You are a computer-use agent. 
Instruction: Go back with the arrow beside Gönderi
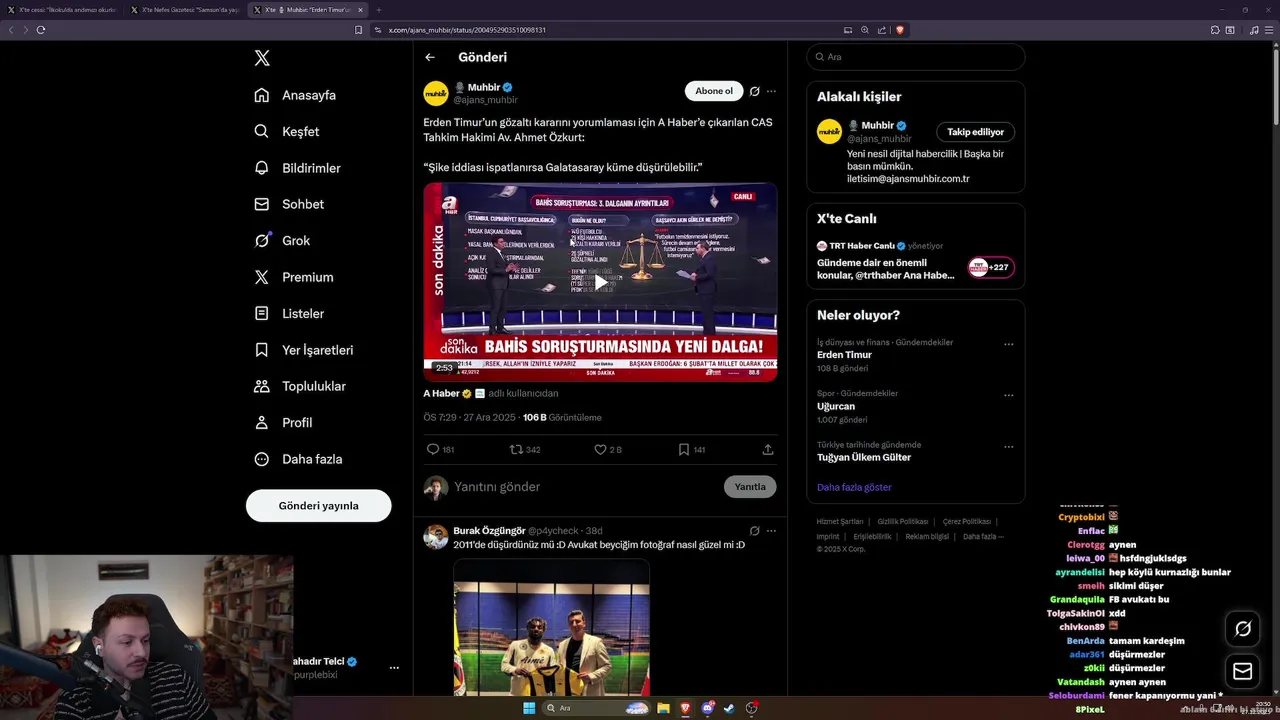(x=430, y=57)
